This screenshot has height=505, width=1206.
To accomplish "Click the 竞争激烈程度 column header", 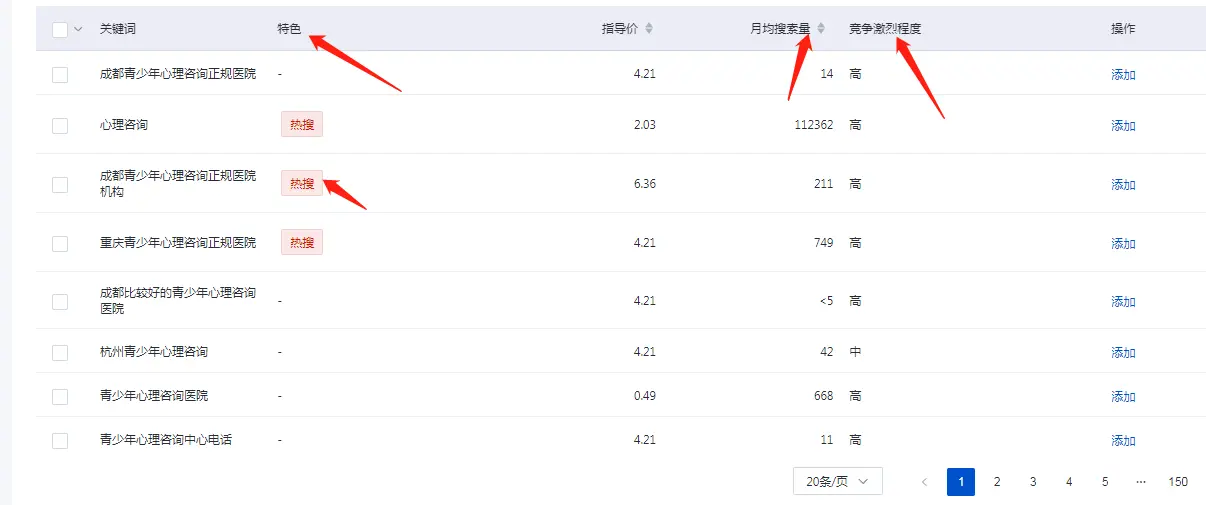I will pos(885,29).
